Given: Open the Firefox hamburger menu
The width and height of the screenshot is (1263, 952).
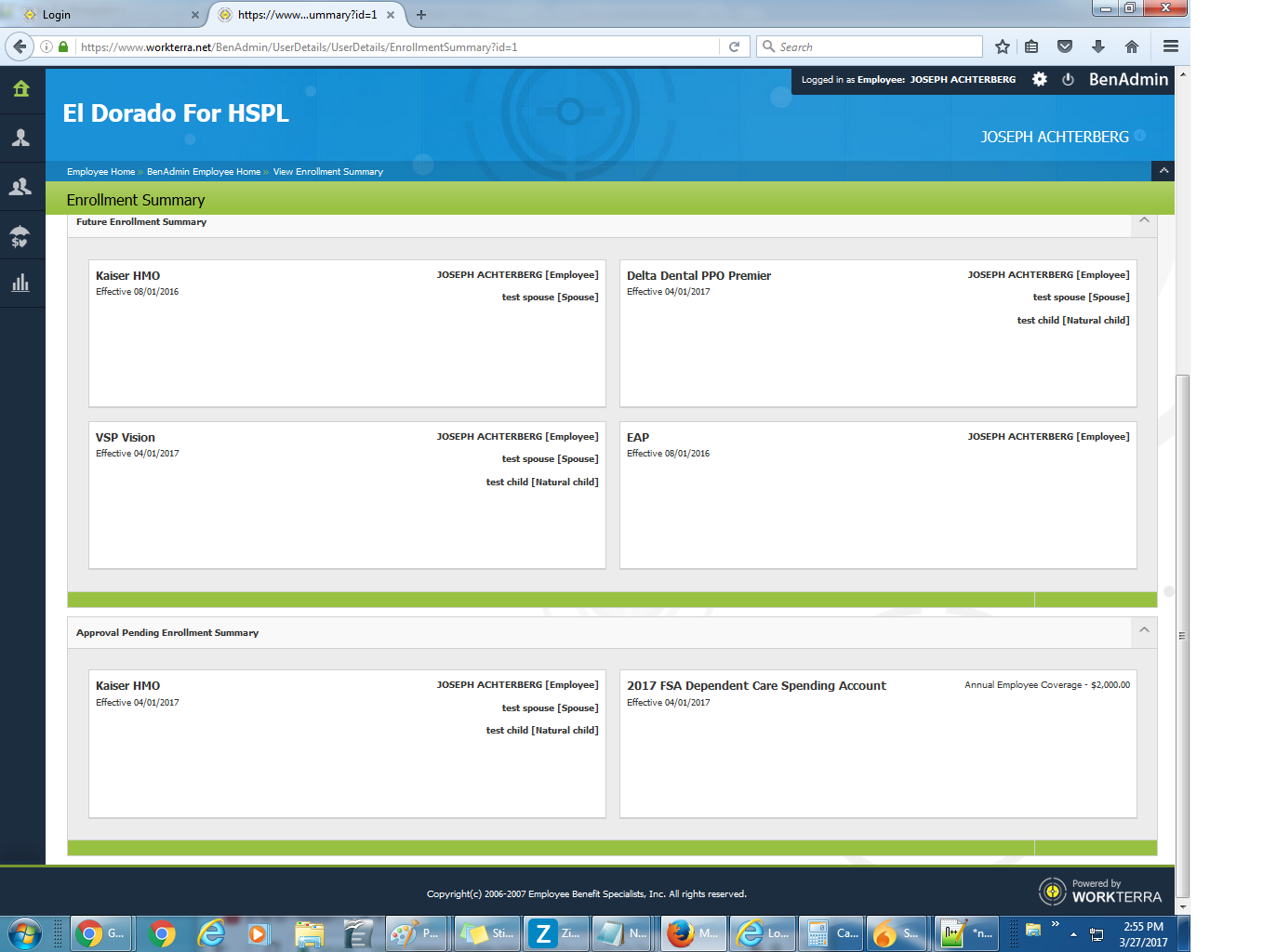Looking at the screenshot, I should [1171, 46].
